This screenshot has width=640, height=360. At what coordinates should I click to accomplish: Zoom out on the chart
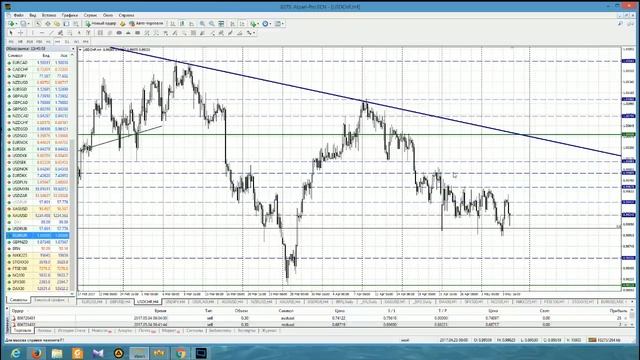(212, 24)
